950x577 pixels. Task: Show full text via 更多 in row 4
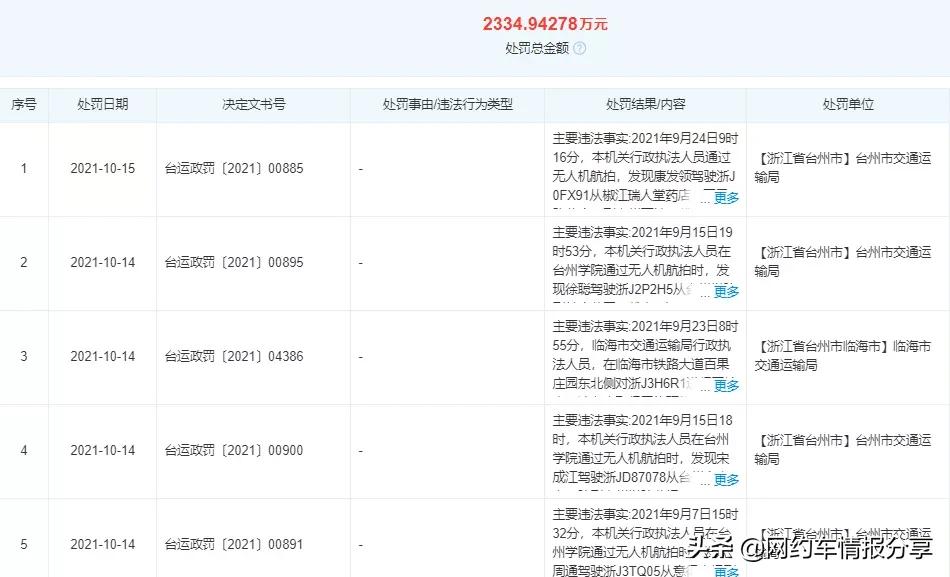[x=728, y=479]
